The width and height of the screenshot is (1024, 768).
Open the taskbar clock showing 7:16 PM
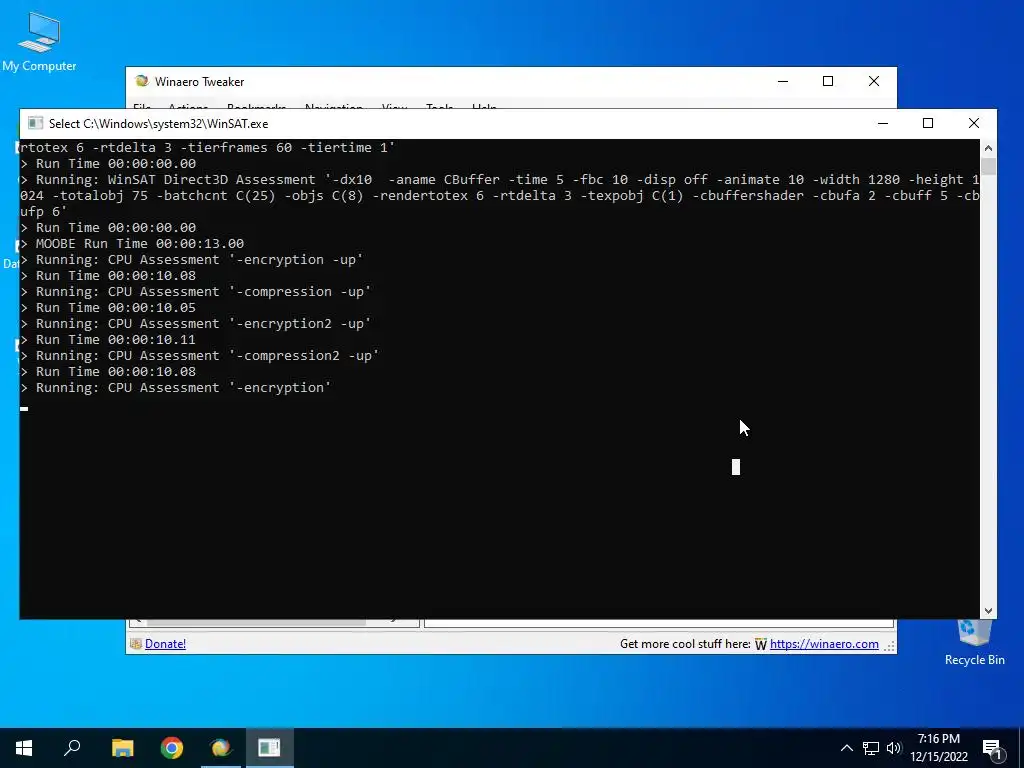938,748
